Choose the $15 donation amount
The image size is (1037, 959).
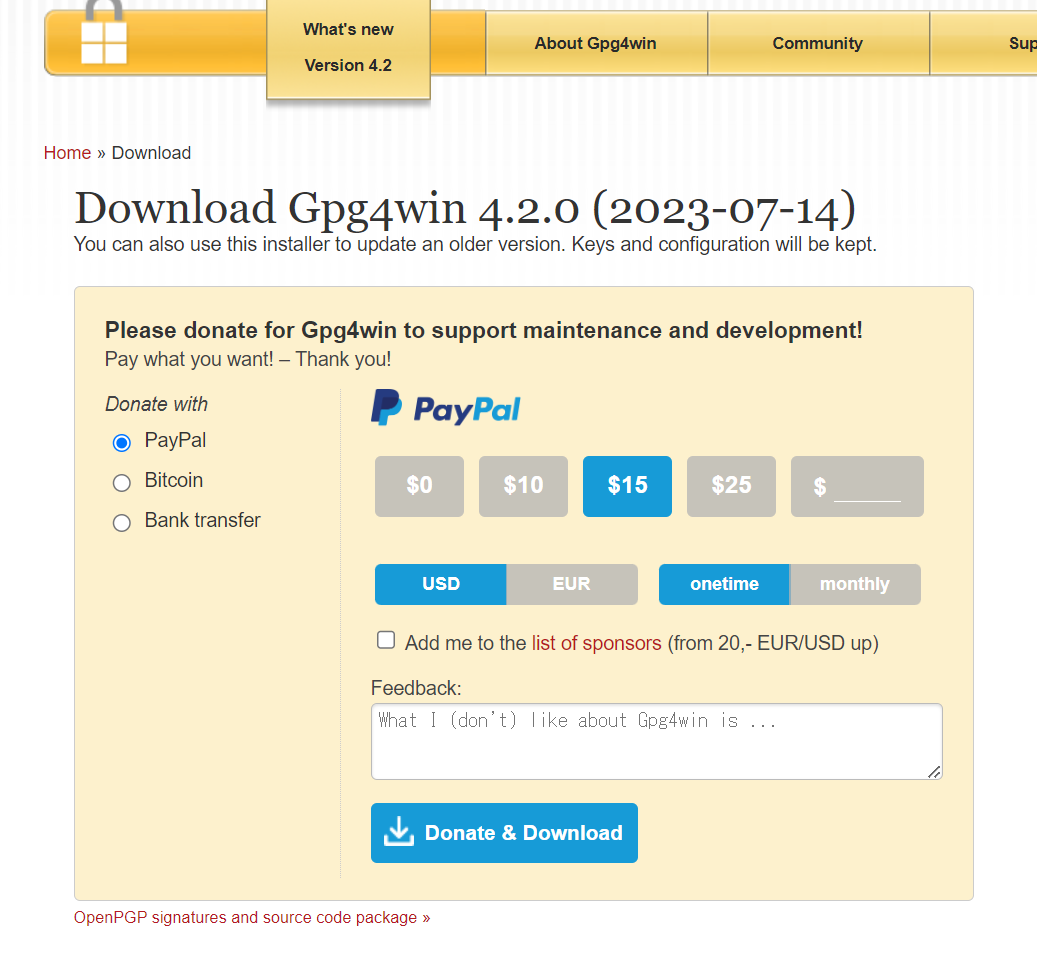coord(627,486)
